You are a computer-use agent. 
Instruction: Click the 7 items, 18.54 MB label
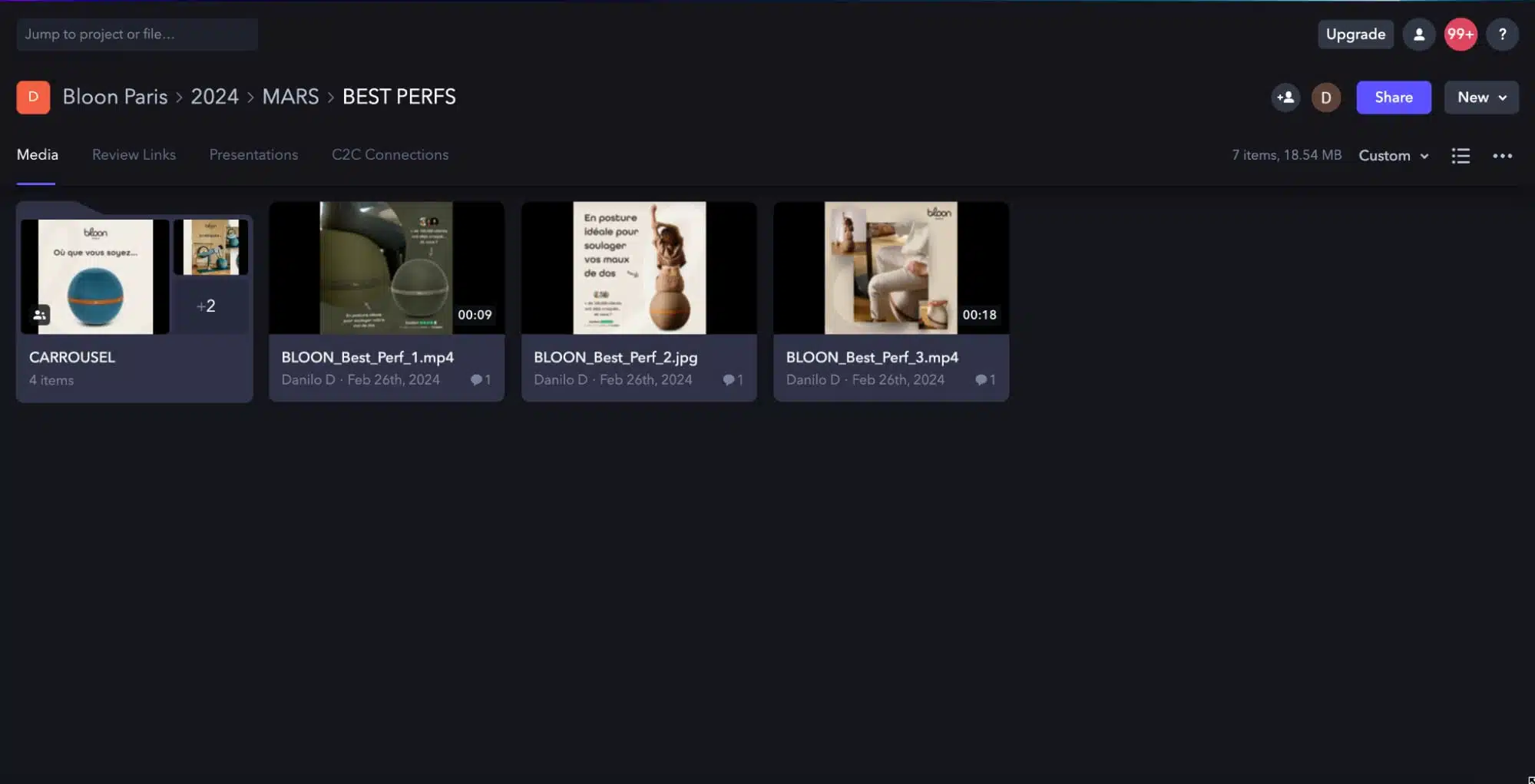coord(1286,155)
